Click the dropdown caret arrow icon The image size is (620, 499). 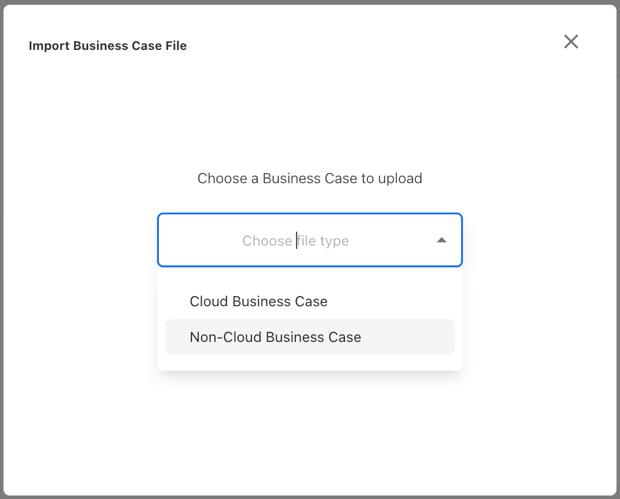point(441,240)
